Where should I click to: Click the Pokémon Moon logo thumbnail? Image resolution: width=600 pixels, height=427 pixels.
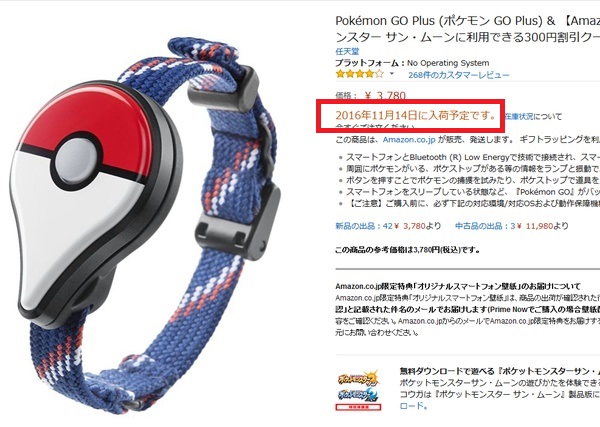pos(358,395)
